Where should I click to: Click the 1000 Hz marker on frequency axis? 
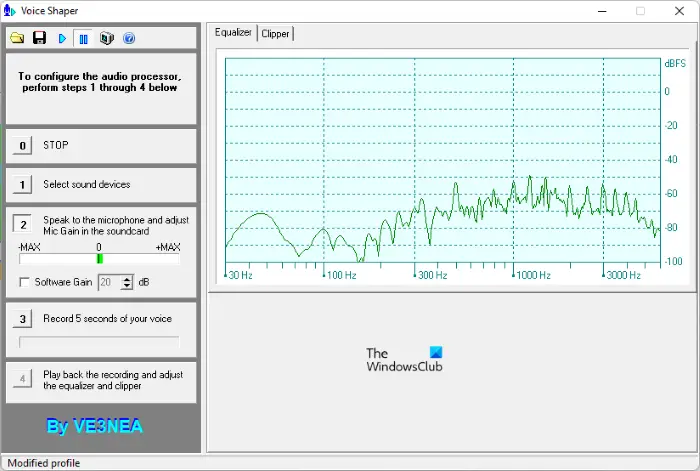click(533, 275)
